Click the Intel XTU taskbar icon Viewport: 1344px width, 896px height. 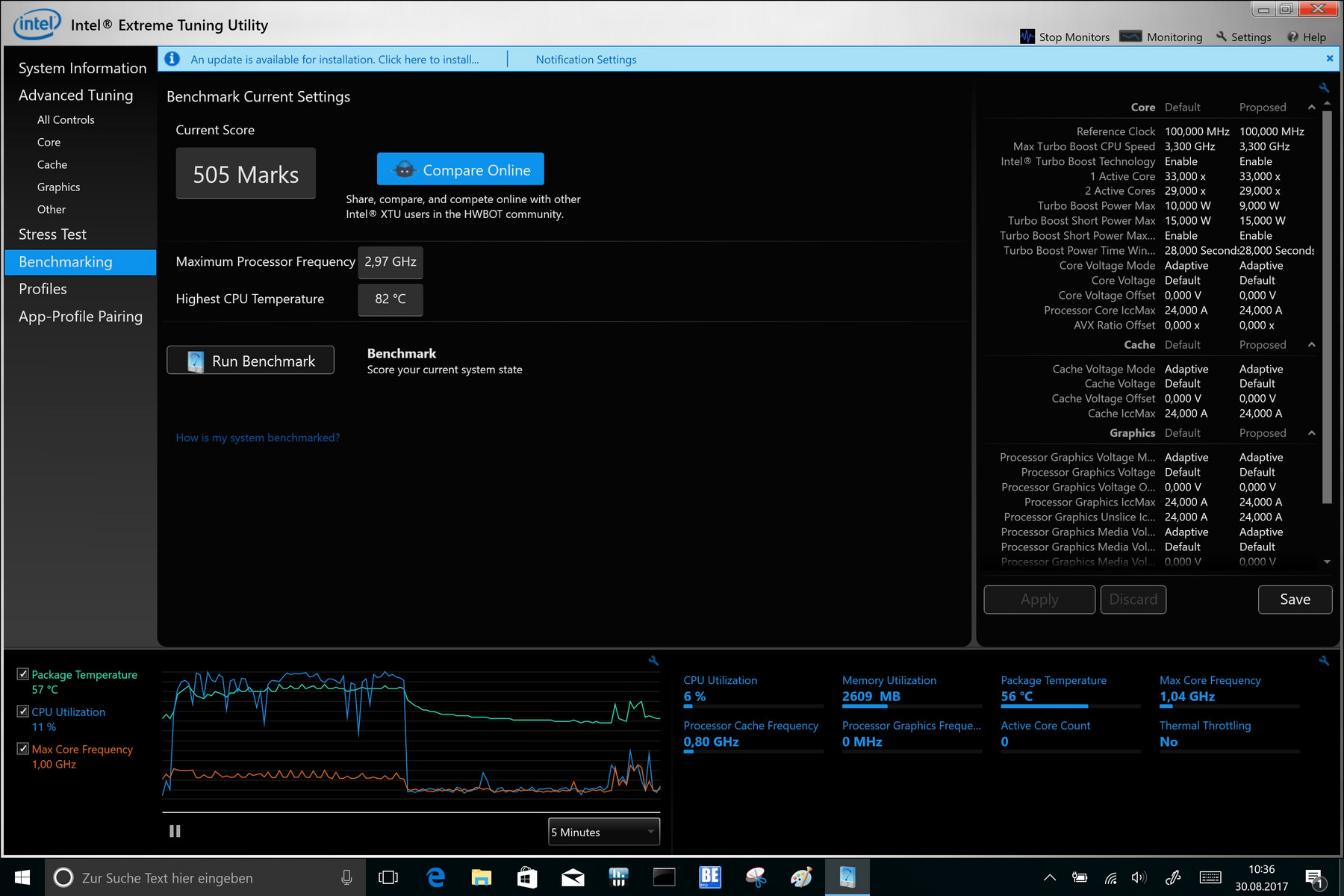click(847, 877)
